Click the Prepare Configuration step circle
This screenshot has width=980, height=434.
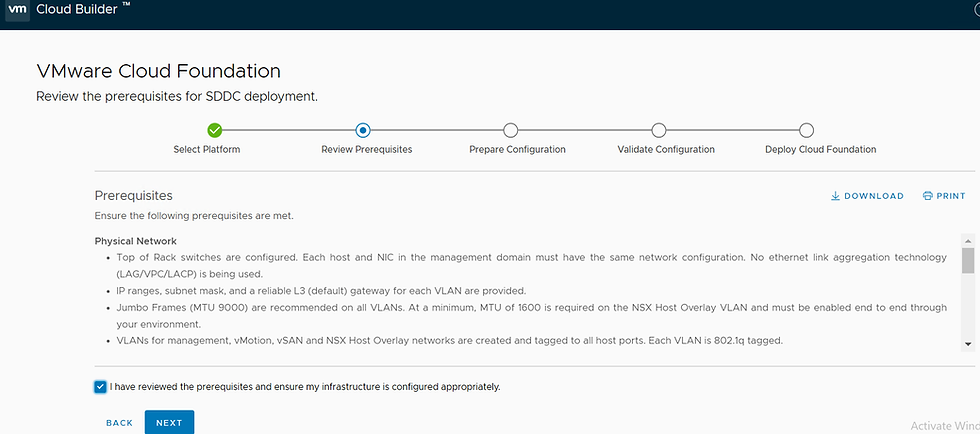(x=510, y=130)
